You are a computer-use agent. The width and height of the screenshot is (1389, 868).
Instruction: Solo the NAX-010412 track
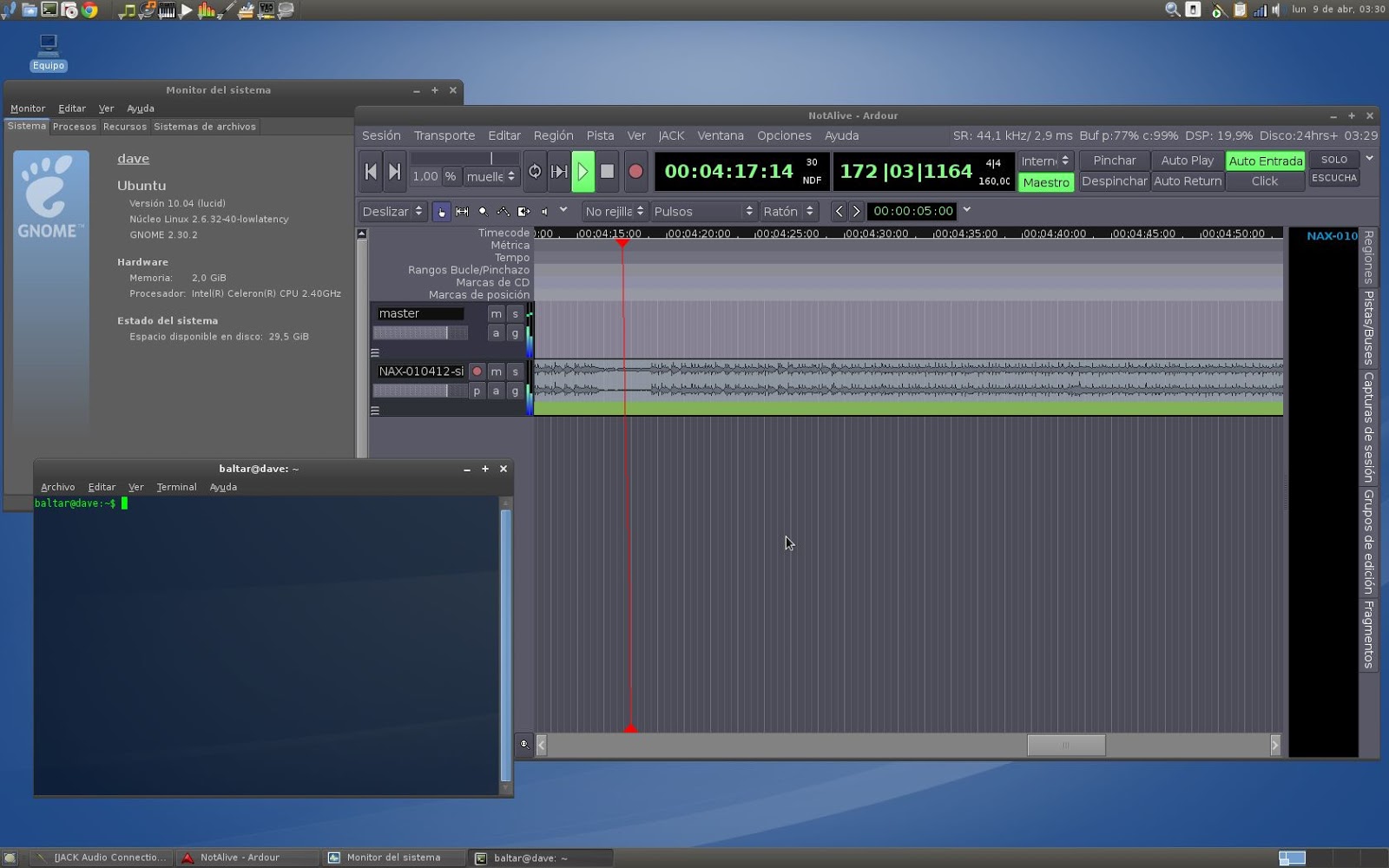coord(515,372)
